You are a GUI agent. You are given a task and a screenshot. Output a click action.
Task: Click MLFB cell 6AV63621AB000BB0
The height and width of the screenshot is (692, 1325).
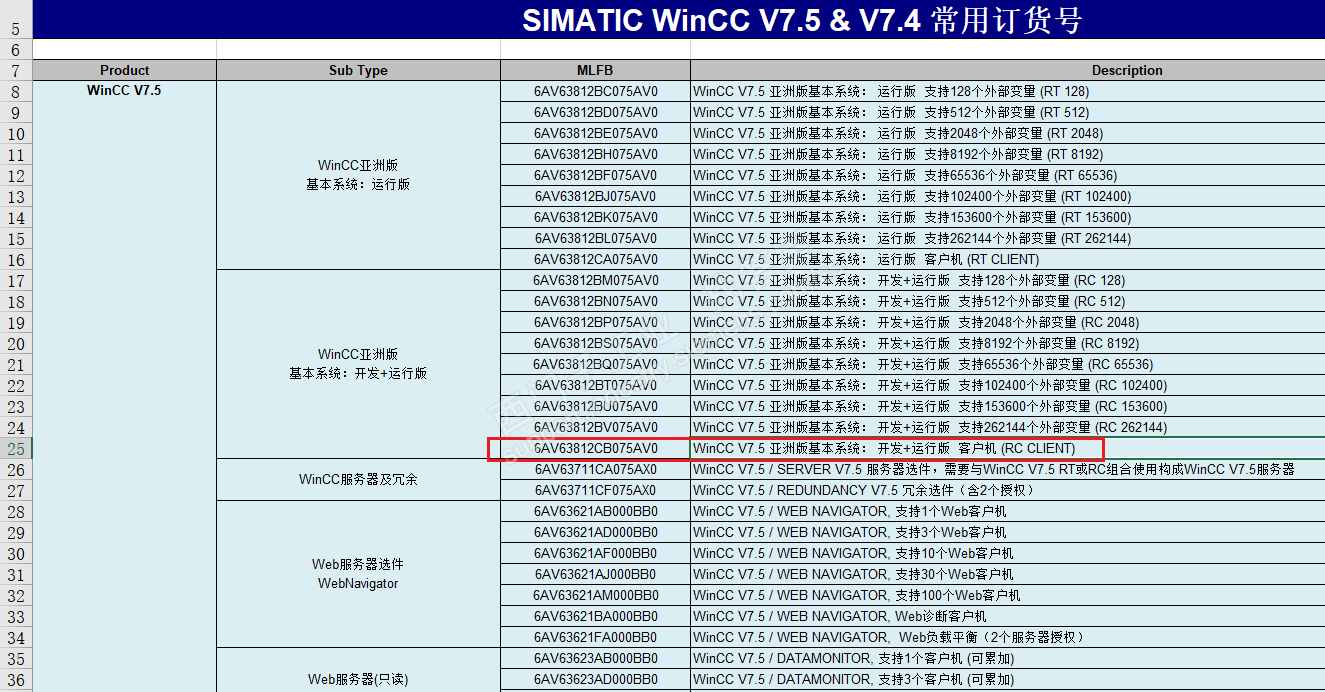coord(595,511)
